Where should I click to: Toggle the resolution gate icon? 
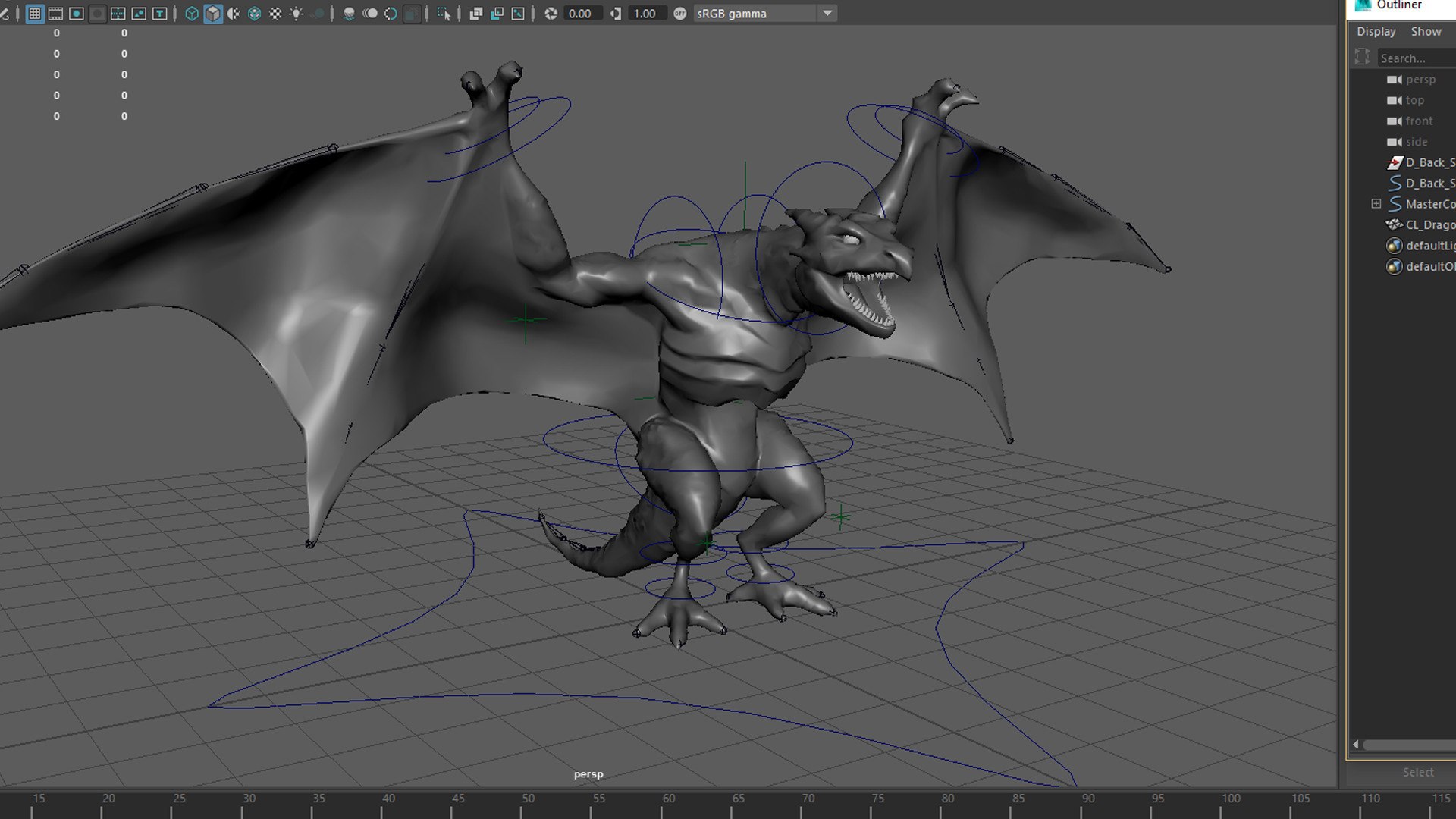77,14
